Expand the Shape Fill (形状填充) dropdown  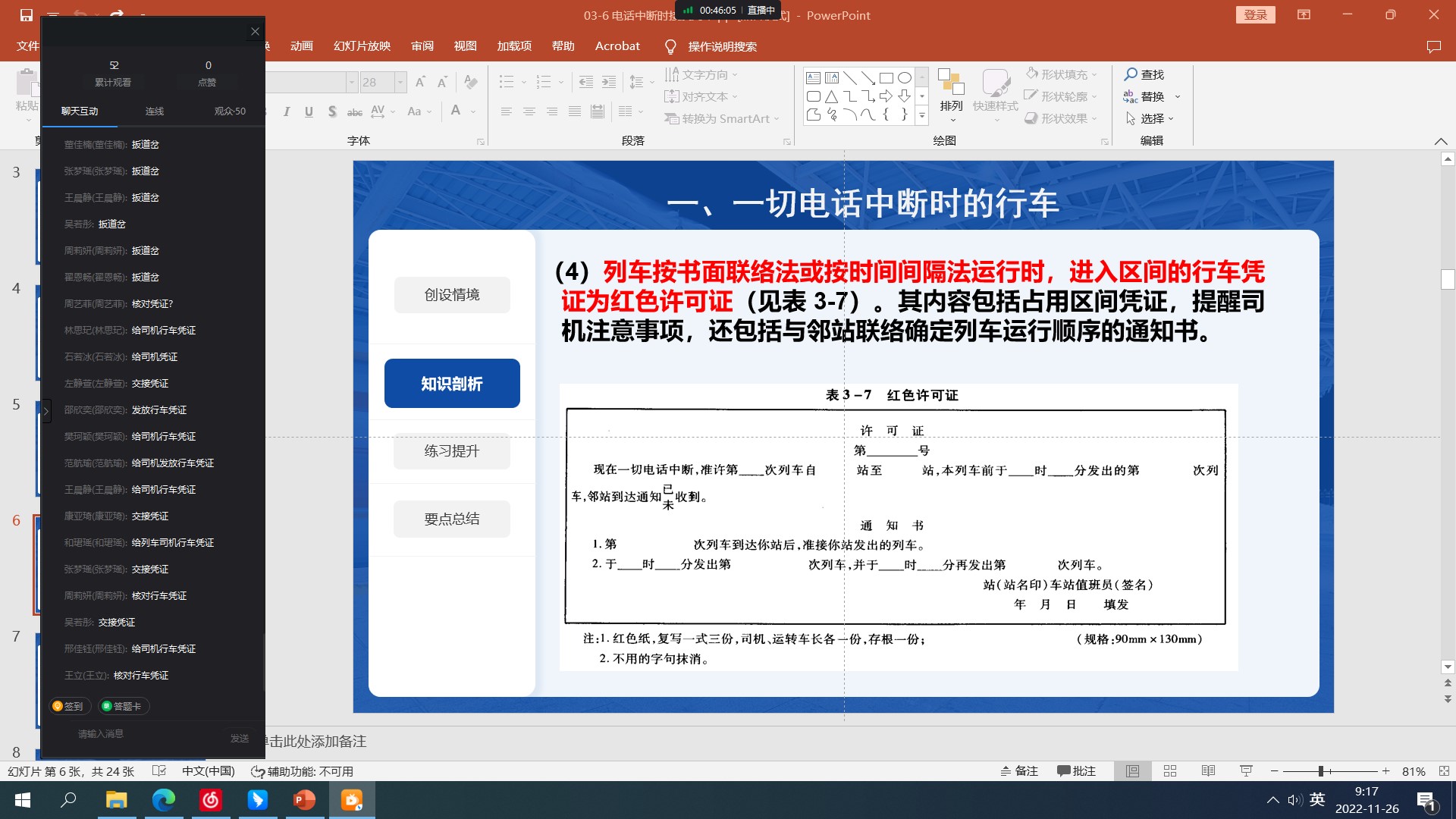click(x=1094, y=74)
